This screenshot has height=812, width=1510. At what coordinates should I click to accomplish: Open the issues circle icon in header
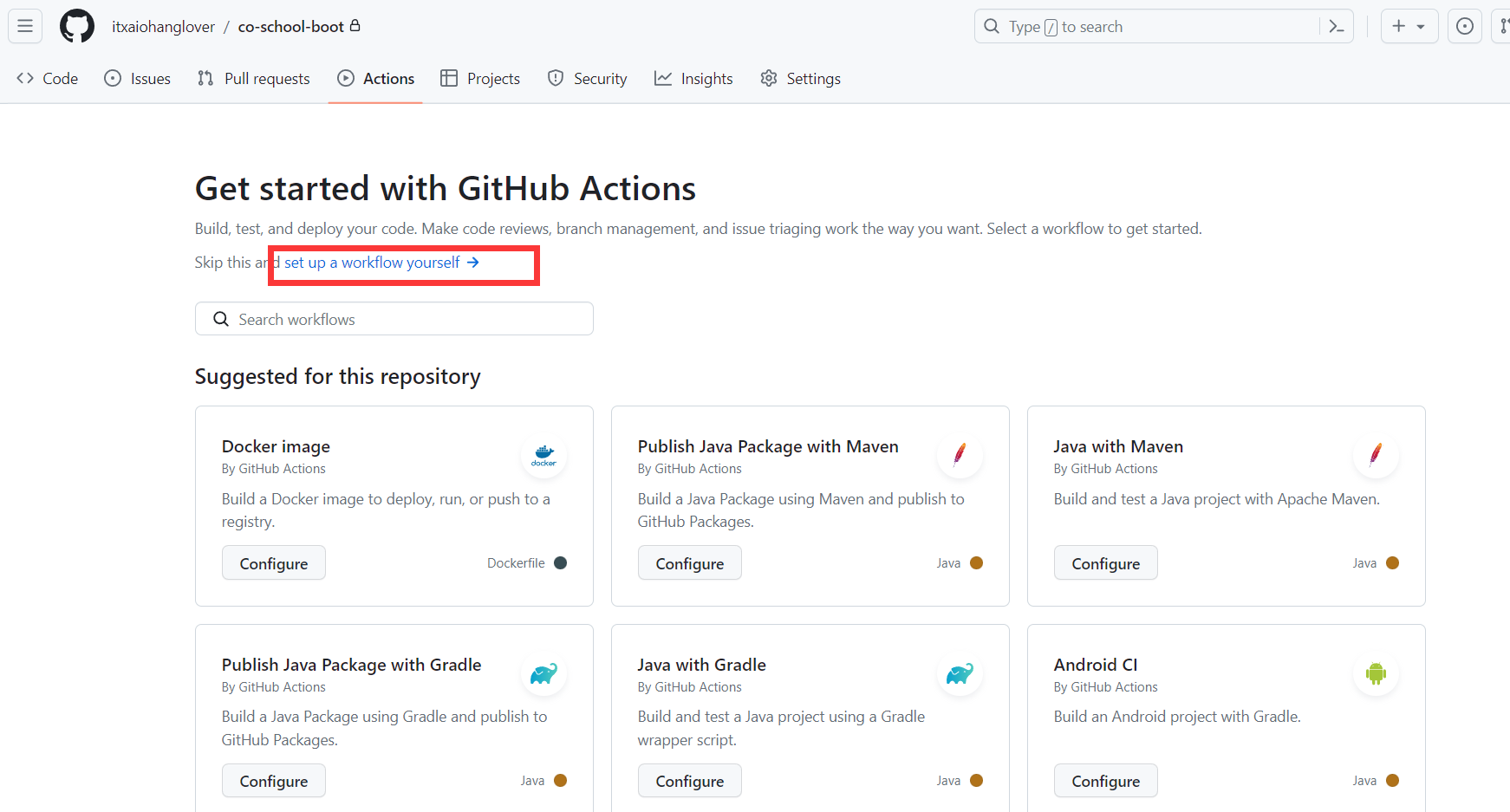(1465, 26)
